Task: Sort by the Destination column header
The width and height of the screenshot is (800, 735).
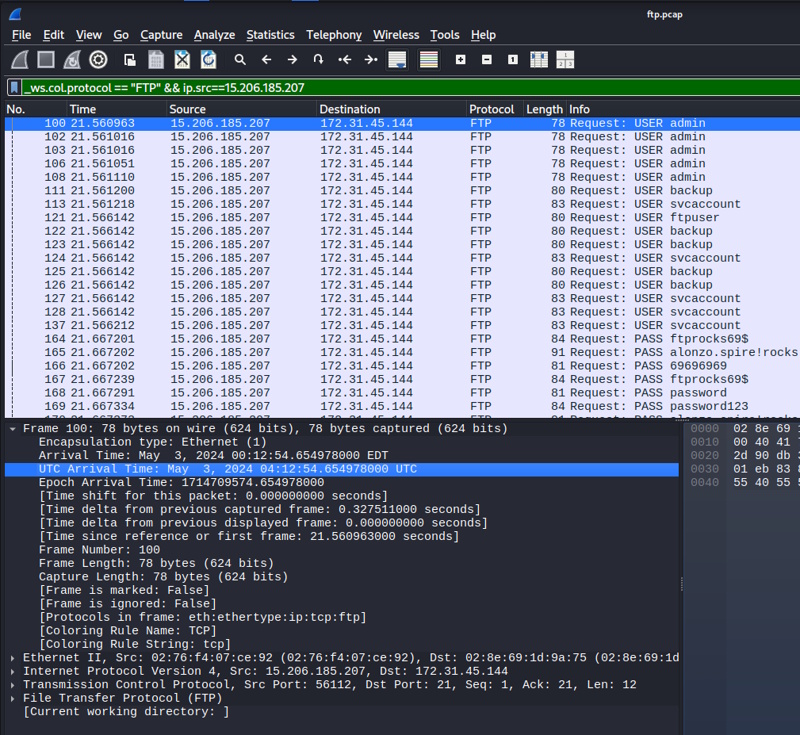Action: (391, 109)
